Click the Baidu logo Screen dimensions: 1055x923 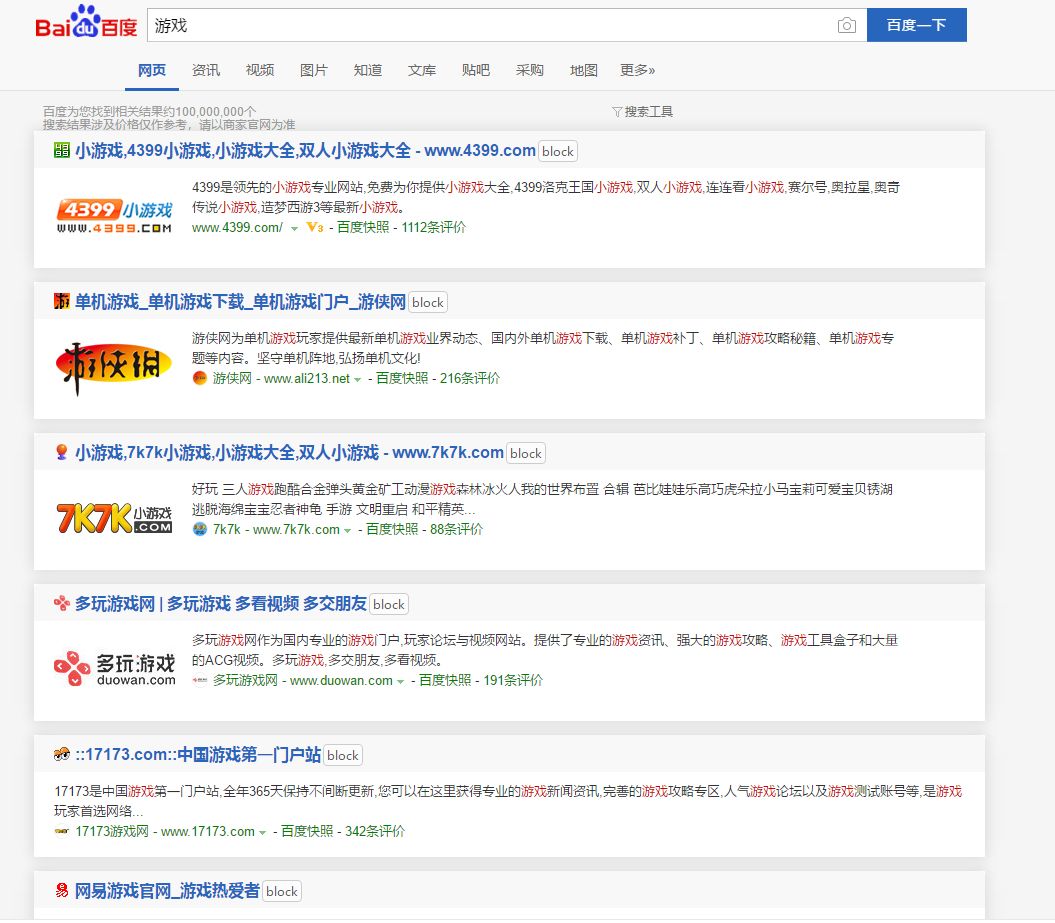point(86,23)
